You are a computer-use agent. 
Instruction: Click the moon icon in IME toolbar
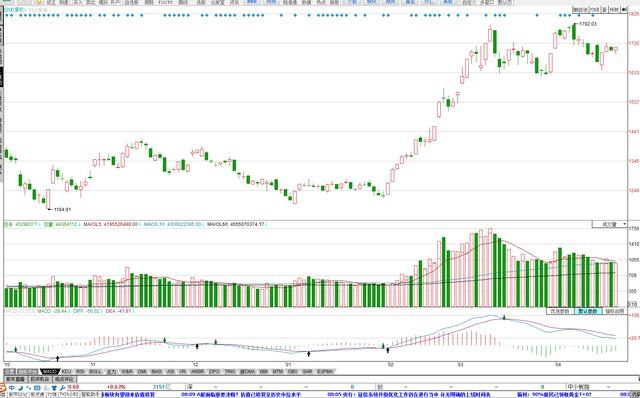point(21,387)
